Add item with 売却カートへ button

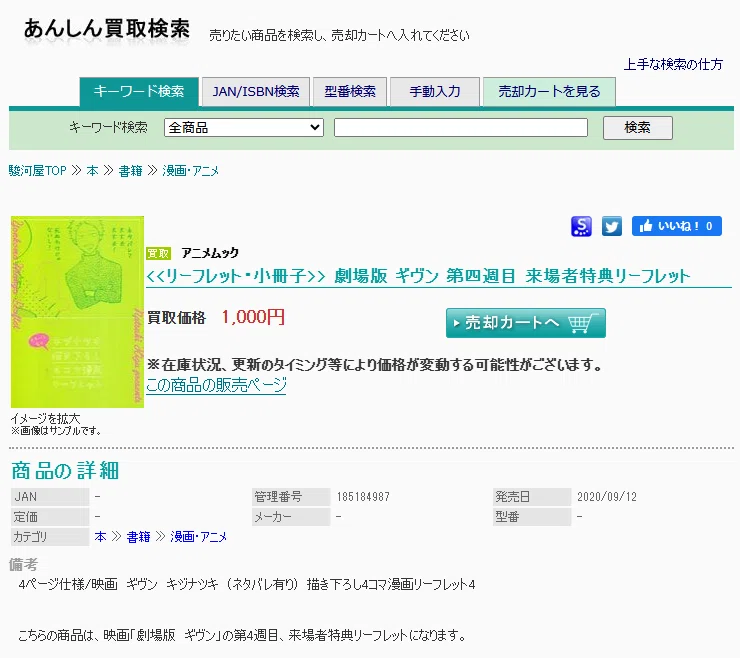coord(526,323)
